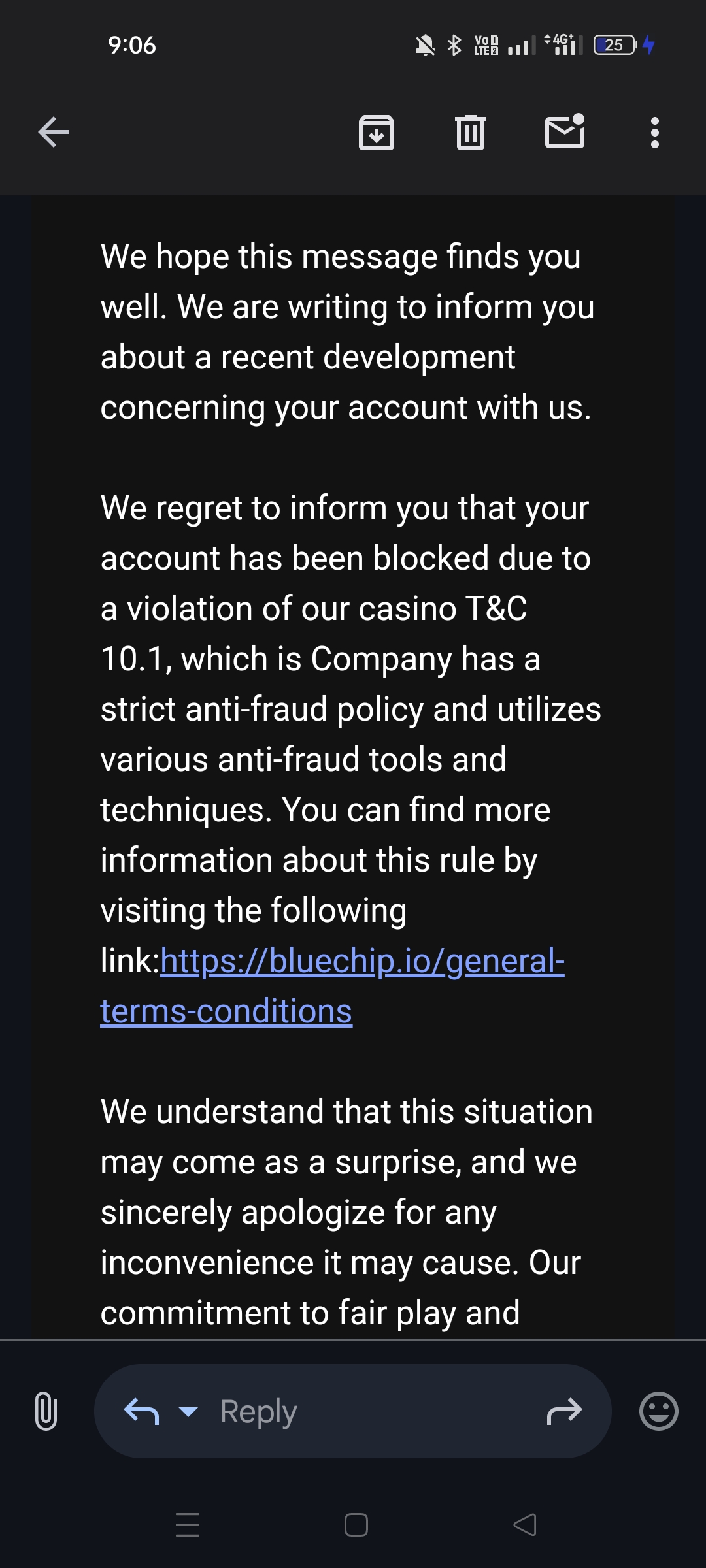Image resolution: width=706 pixels, height=1568 pixels.
Task: Forward the email using the forward arrow
Action: coord(564,1411)
